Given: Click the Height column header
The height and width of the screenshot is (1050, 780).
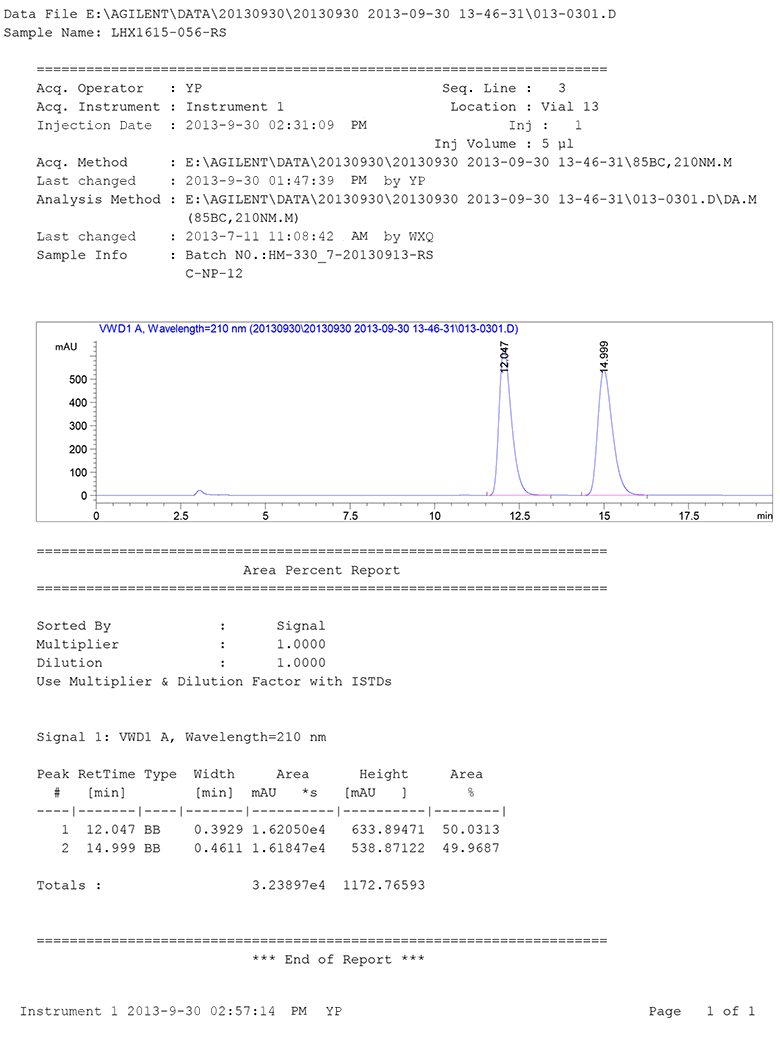Looking at the screenshot, I should 384,774.
